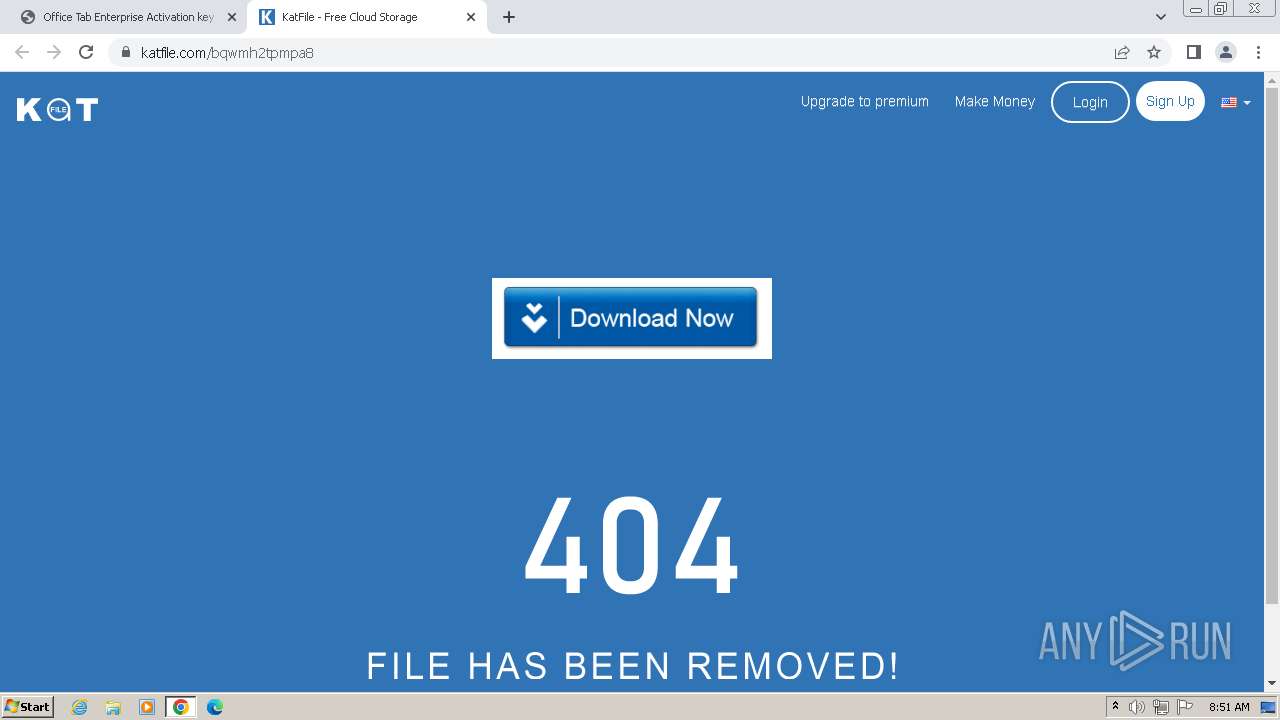View site security lock information
The width and height of the screenshot is (1280, 720).
click(x=125, y=52)
